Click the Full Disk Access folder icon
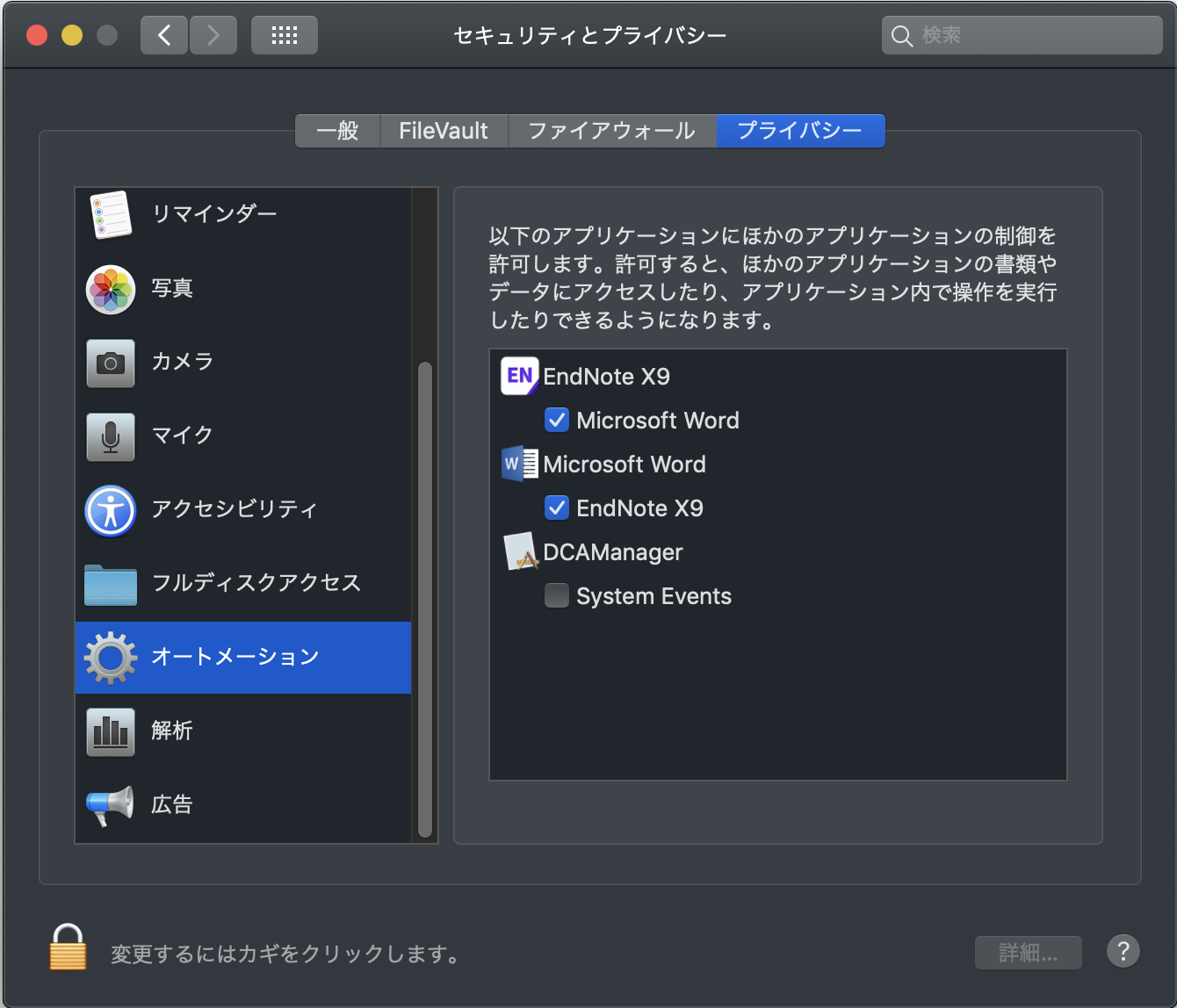The width and height of the screenshot is (1177, 1008). (111, 584)
